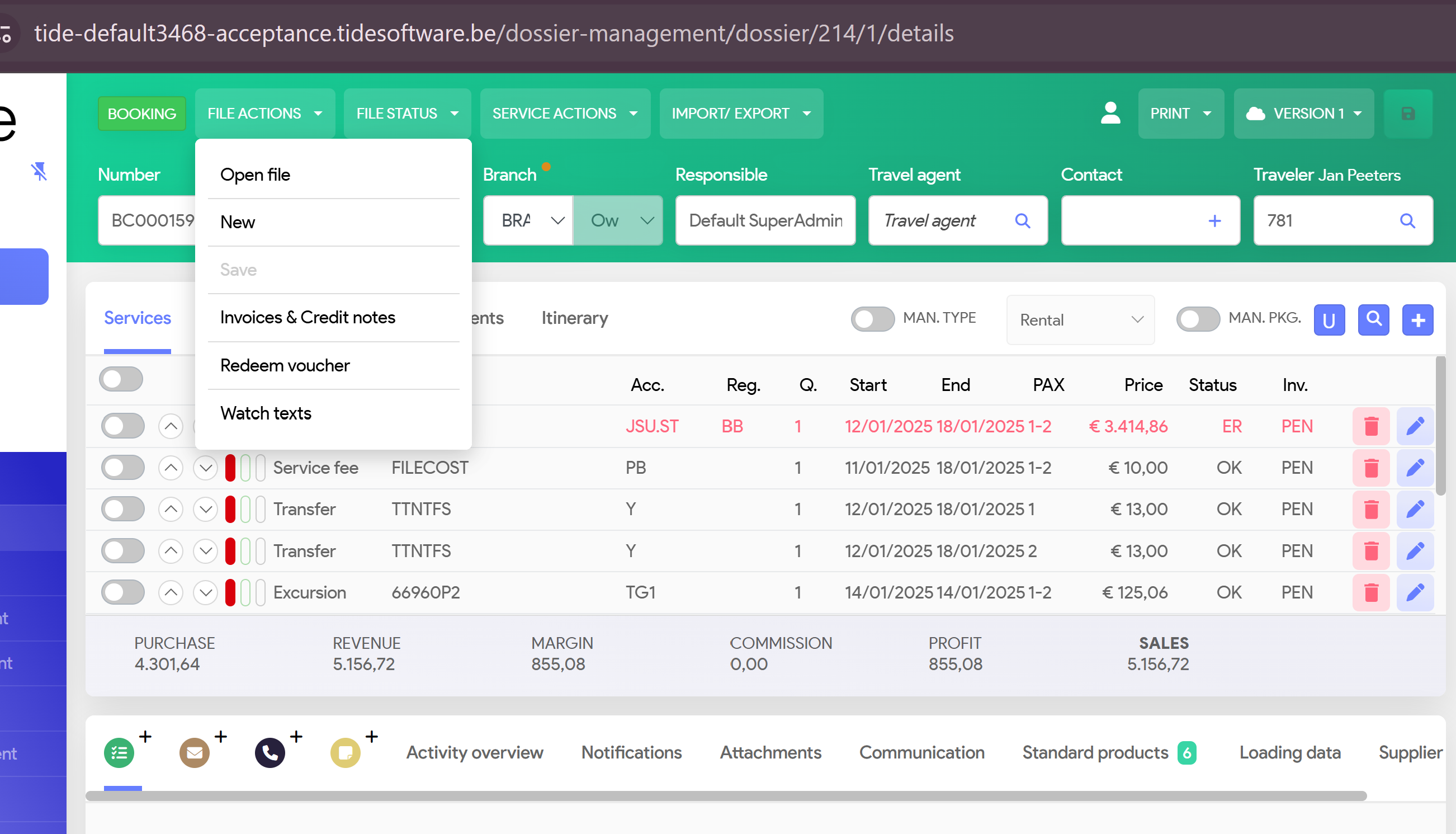The height and width of the screenshot is (834, 1456).
Task: Select Invoices & Credit notes menu item
Action: pos(308,317)
